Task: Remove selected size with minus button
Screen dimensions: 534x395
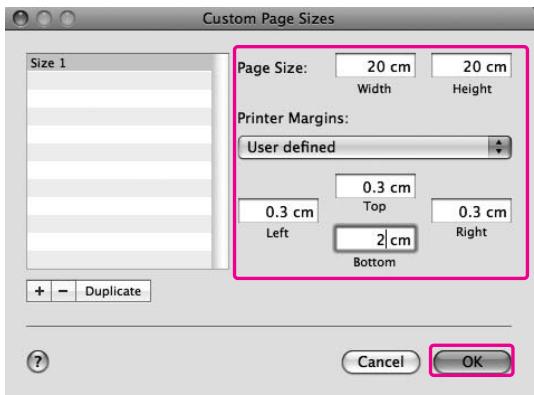Action: (63, 291)
